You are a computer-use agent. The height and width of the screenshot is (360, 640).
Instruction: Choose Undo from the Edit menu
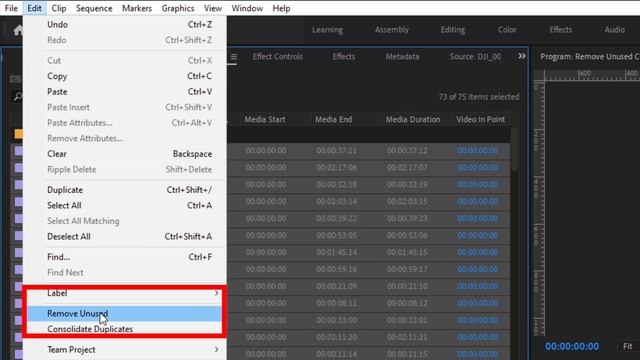tap(124, 24)
